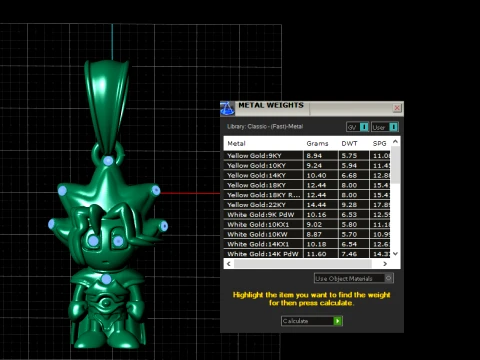Screen dimensions: 480x360
Task: Sort by the Metal column header
Action: (x=236, y=144)
